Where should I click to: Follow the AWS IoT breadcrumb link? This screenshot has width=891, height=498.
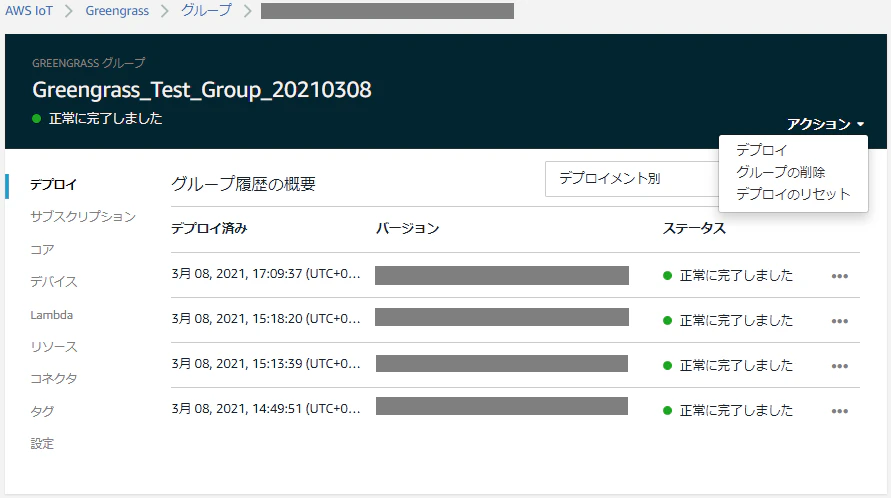coord(28,11)
